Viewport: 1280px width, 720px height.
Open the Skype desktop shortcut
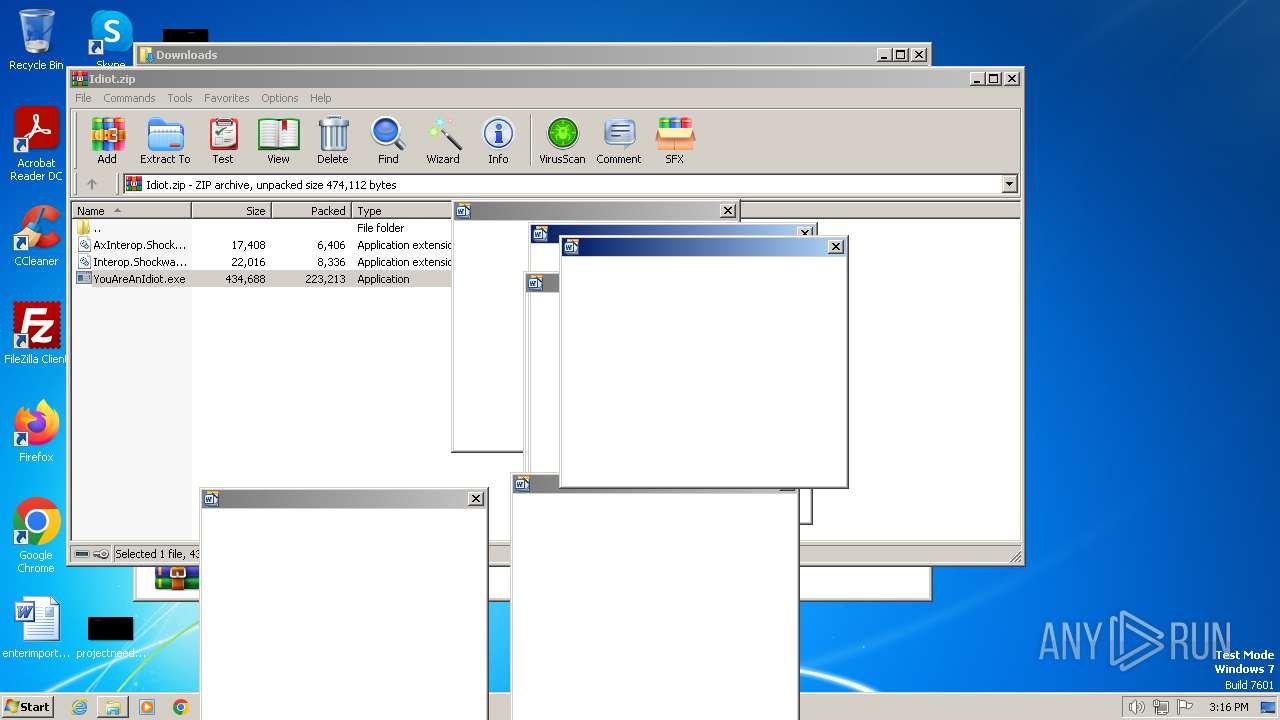point(110,38)
